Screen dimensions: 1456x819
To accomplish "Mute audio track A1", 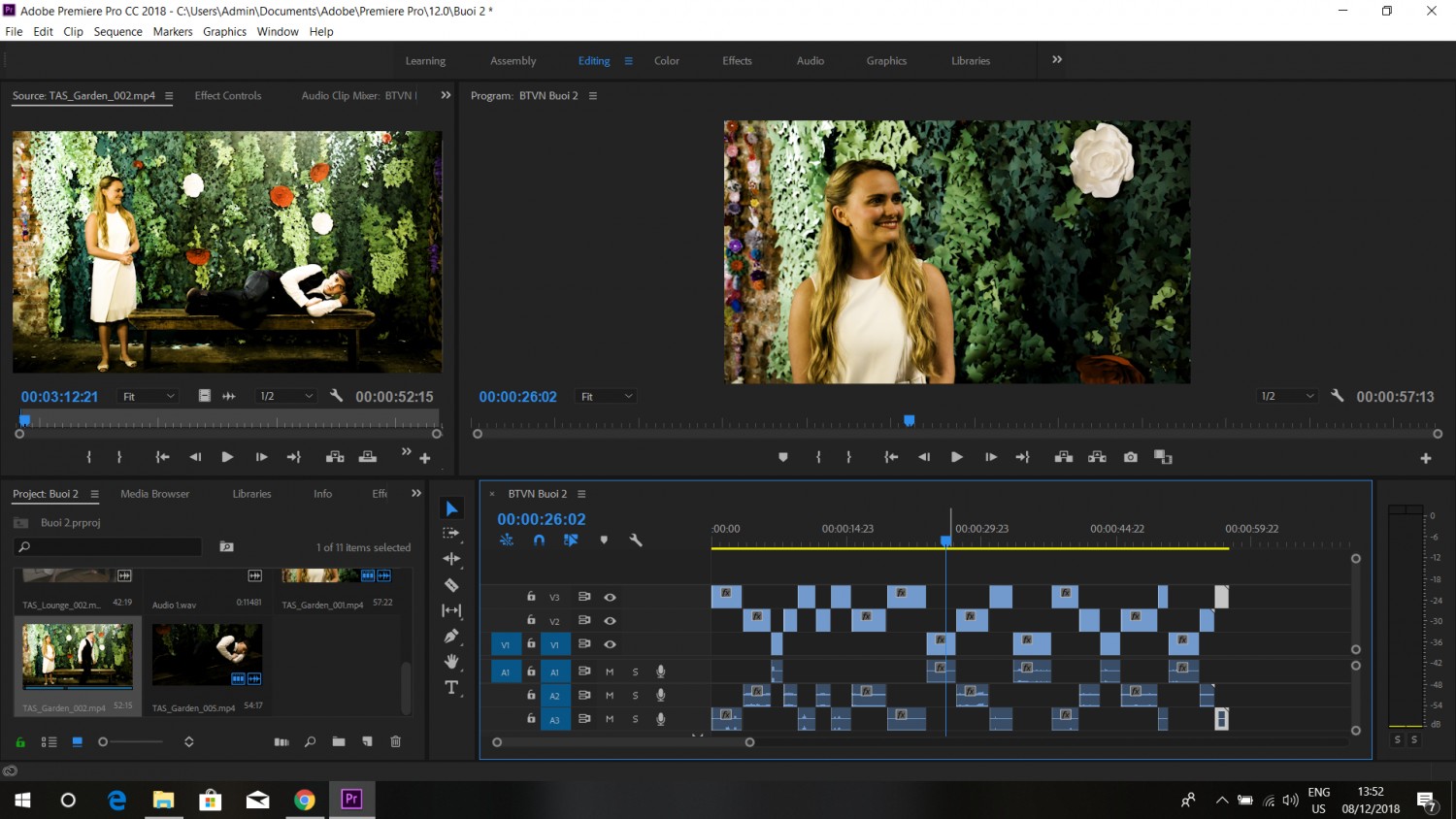I will click(610, 672).
